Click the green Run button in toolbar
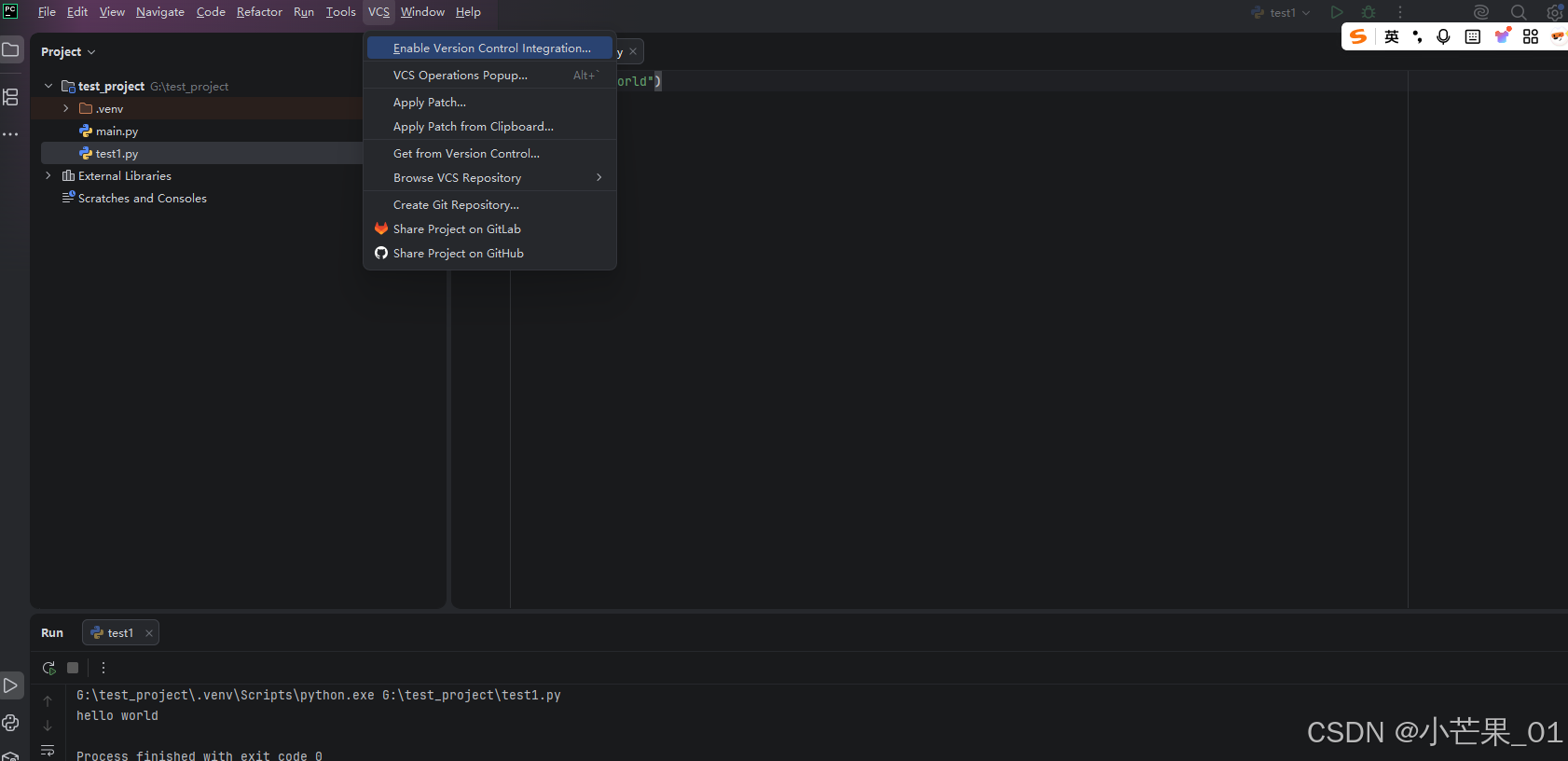 point(1337,12)
